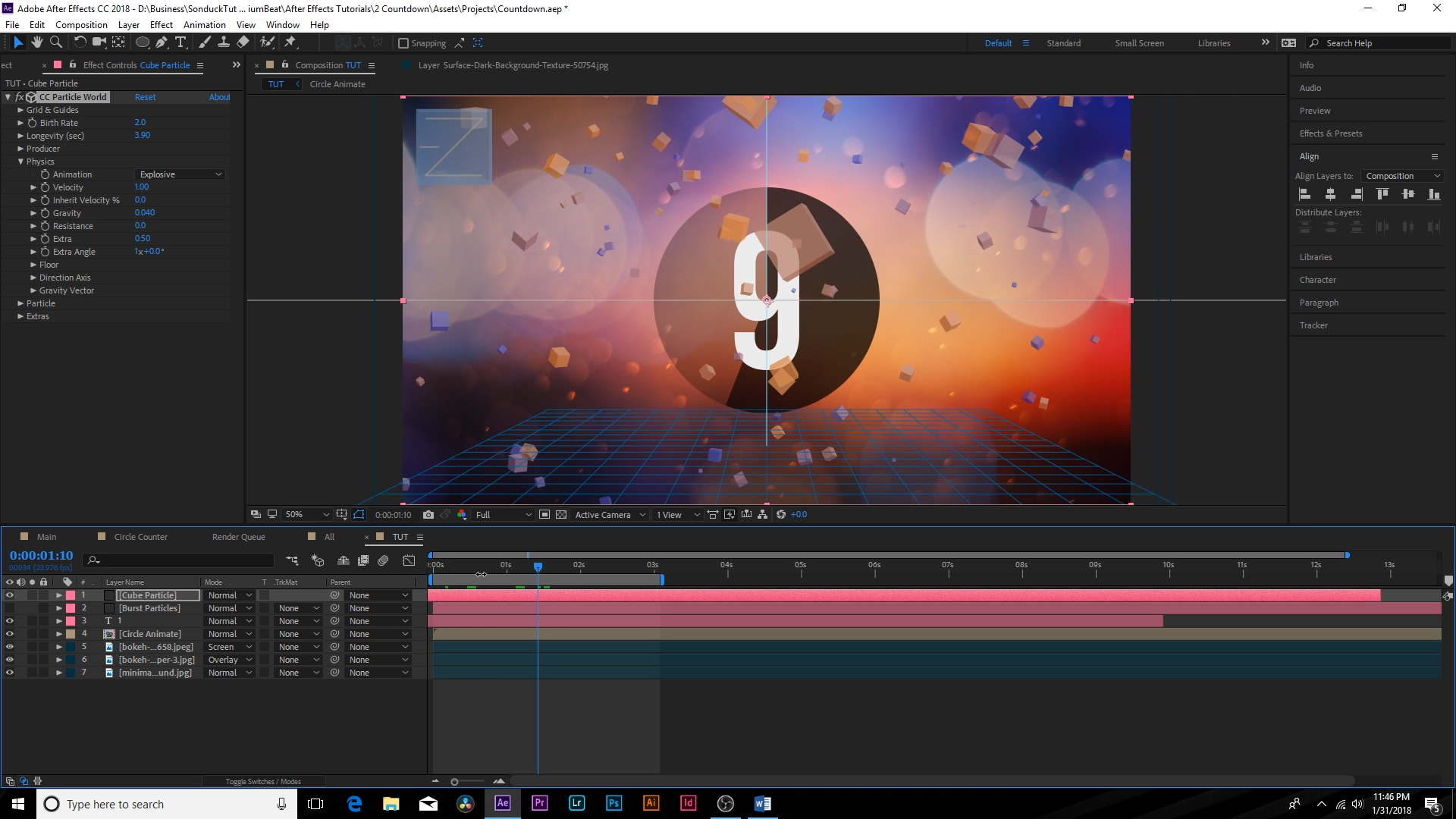1456x819 pixels.
Task: Select the Zoom tool in the toolbar
Action: pyautogui.click(x=56, y=42)
